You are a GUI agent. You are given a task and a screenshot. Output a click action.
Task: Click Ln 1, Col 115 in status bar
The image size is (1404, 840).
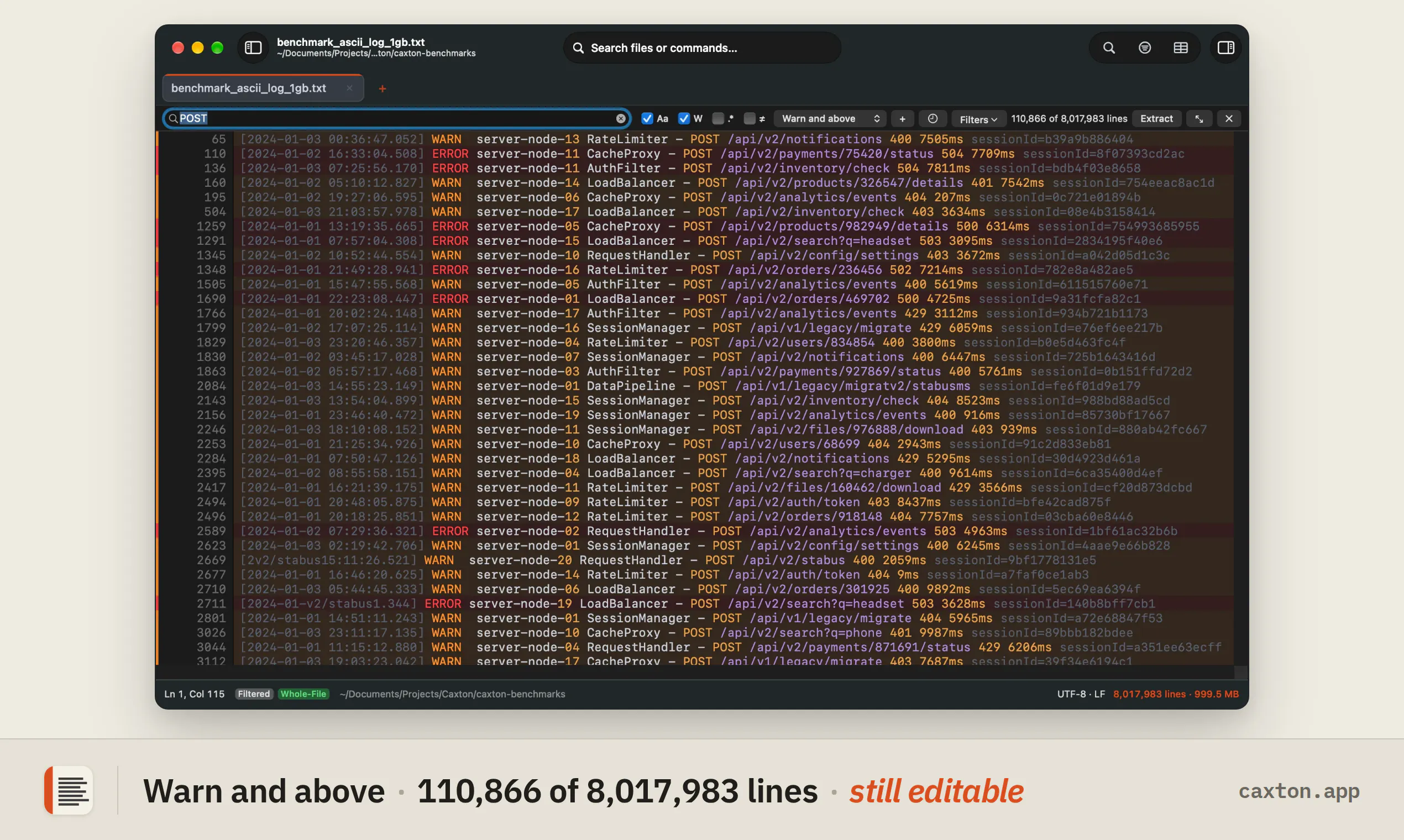194,694
